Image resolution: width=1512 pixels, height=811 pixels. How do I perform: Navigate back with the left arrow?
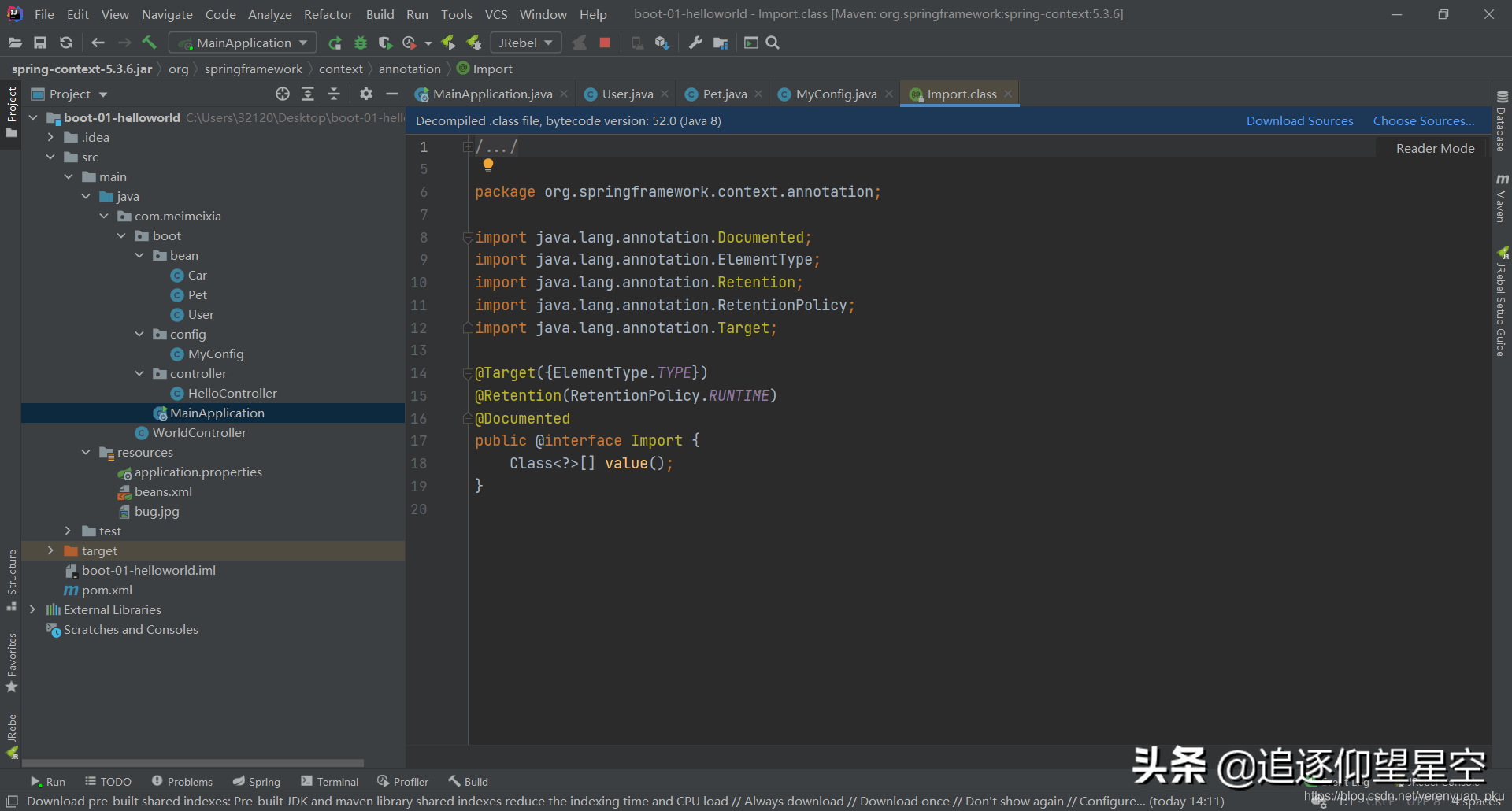coord(98,43)
